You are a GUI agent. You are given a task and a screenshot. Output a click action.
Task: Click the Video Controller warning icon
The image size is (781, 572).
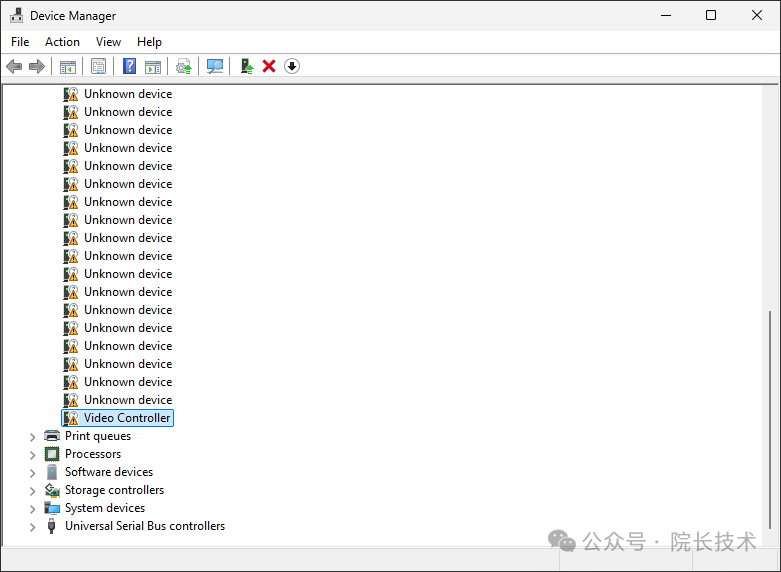coord(71,418)
